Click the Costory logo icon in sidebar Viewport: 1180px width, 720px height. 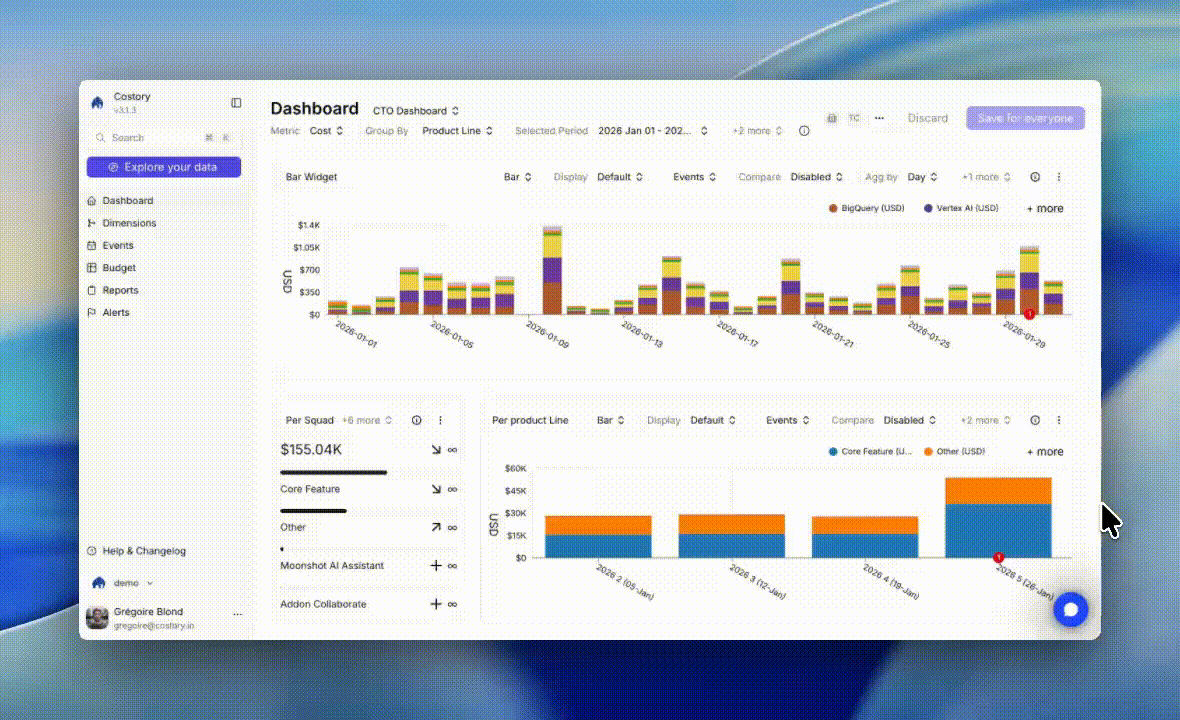pyautogui.click(x=98, y=102)
